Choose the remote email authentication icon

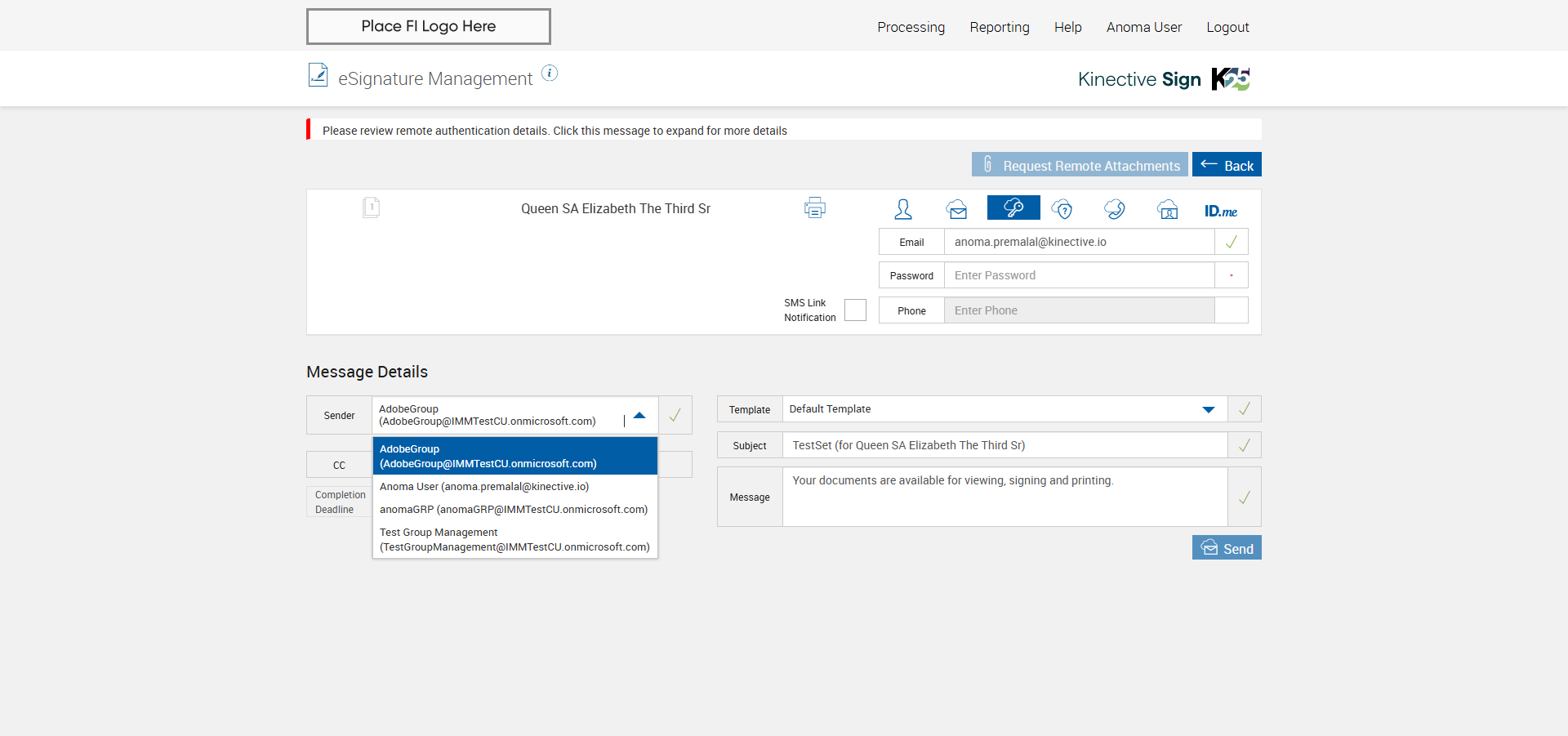coord(957,209)
